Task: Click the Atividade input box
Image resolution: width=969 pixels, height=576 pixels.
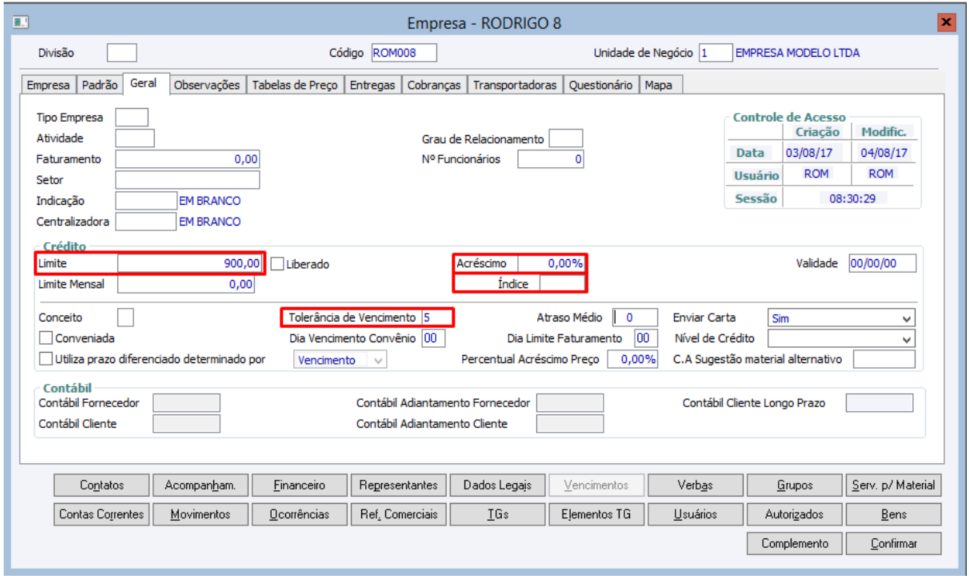Action: coord(135,138)
